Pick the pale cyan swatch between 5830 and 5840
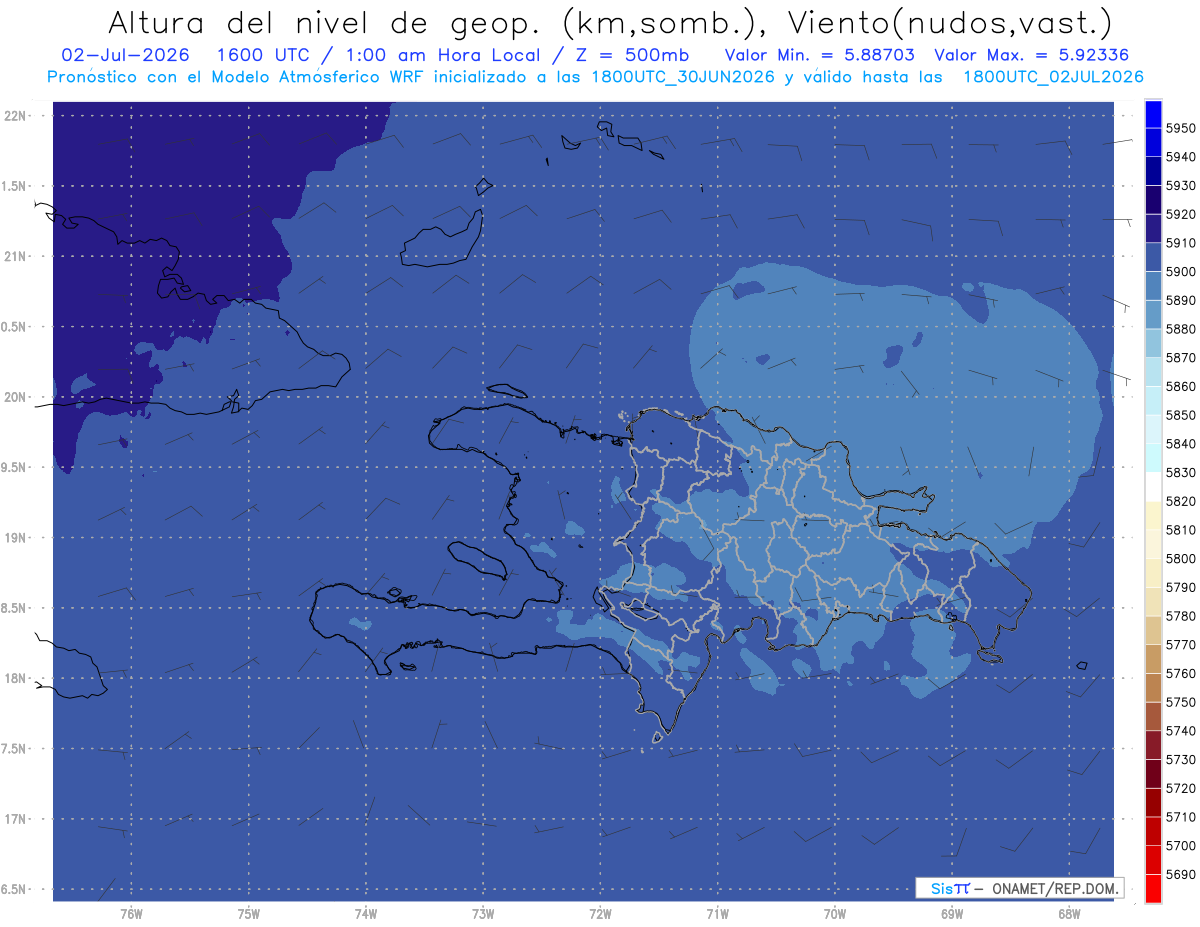Screen dimensions: 1200x927 (x=1153, y=458)
